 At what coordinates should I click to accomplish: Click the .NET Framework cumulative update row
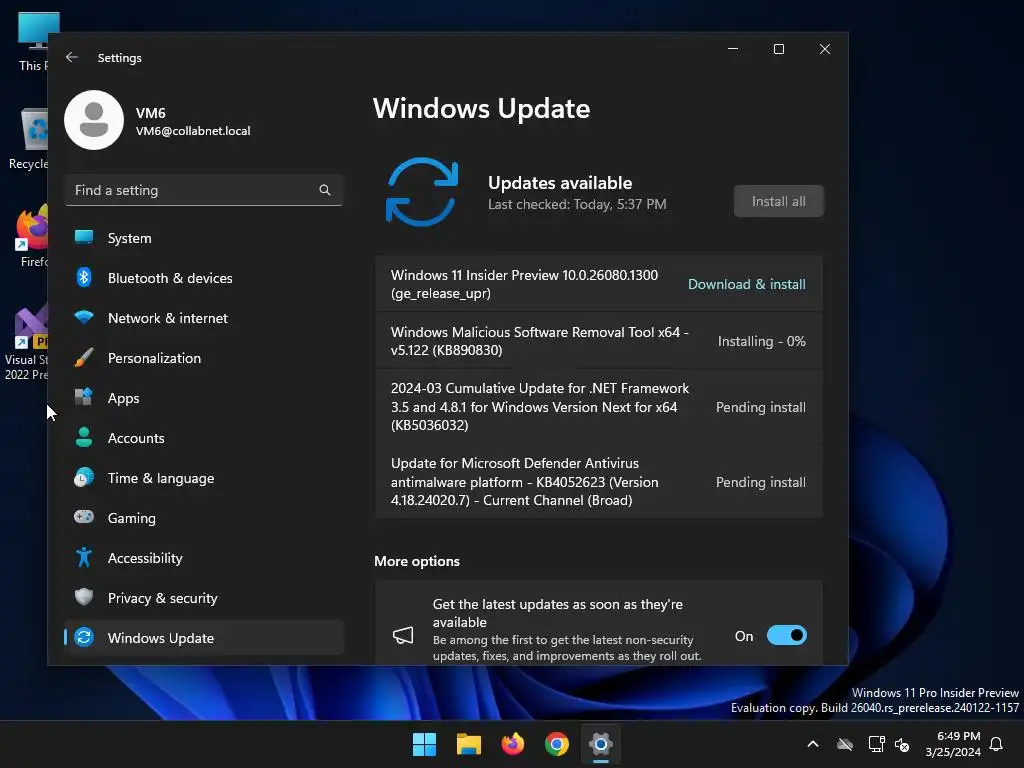click(599, 407)
